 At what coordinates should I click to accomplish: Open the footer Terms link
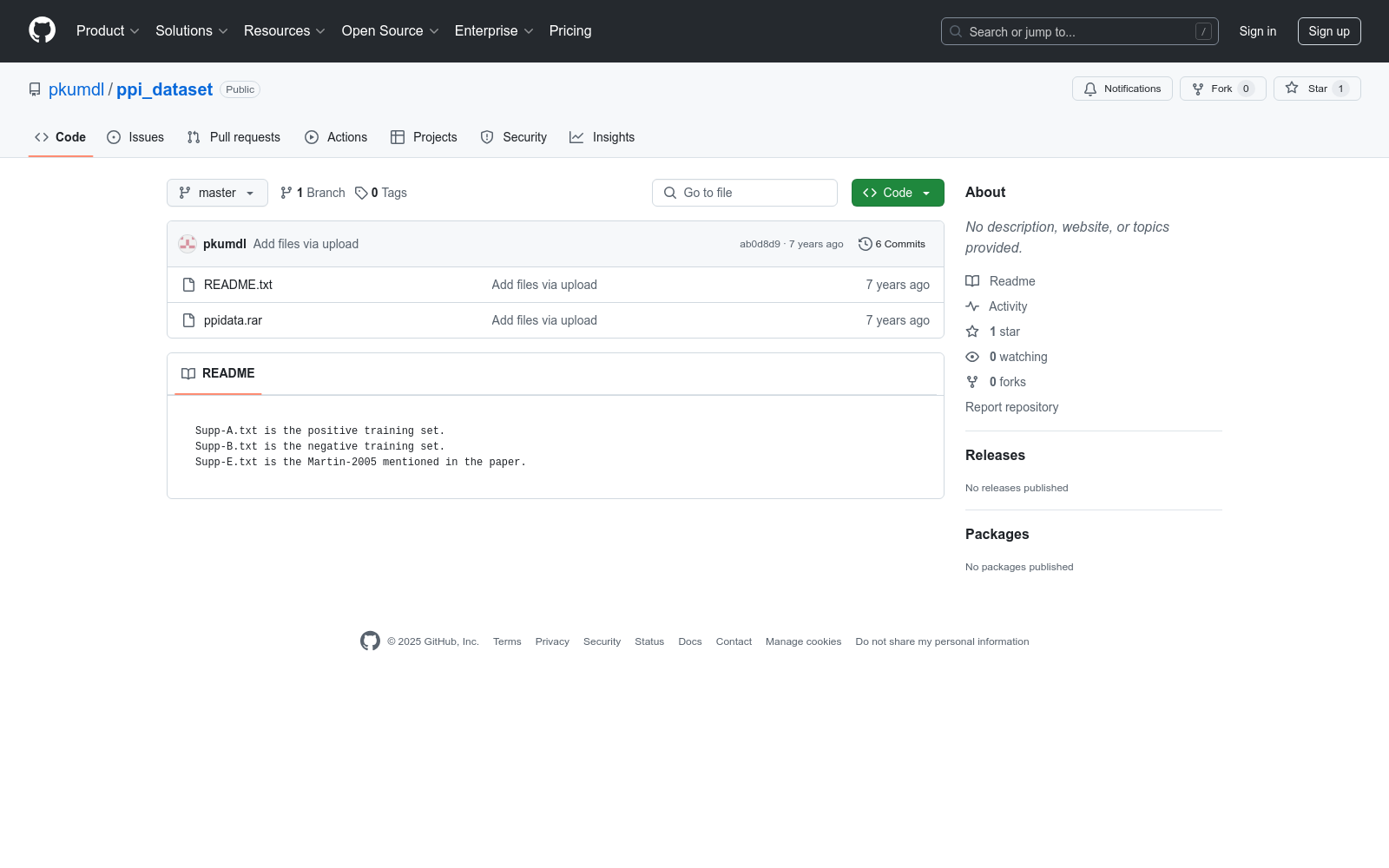point(507,641)
